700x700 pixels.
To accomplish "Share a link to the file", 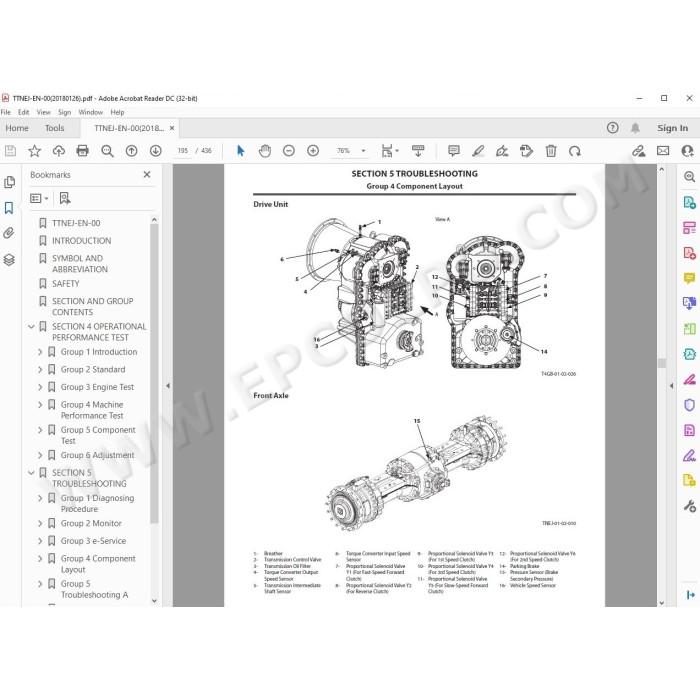I will [638, 151].
